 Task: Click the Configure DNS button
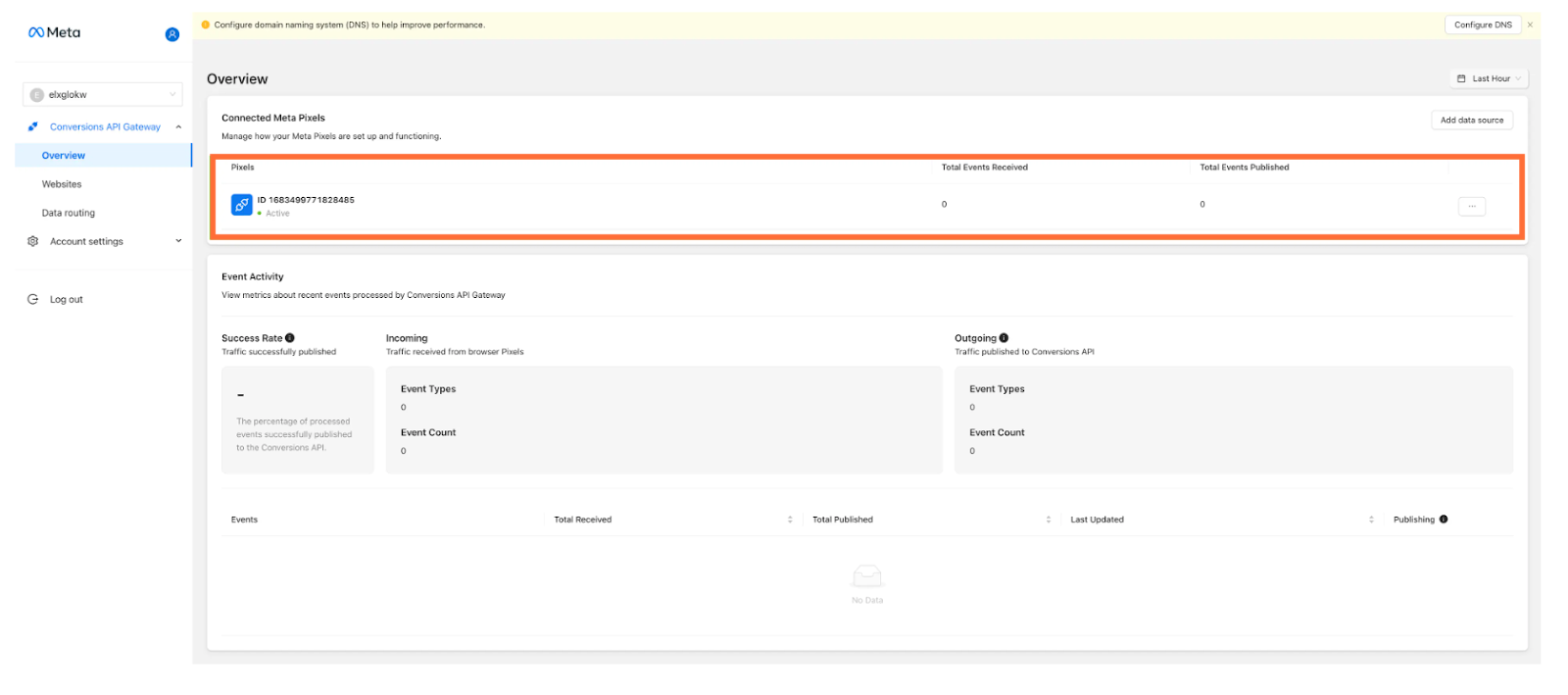1483,25
